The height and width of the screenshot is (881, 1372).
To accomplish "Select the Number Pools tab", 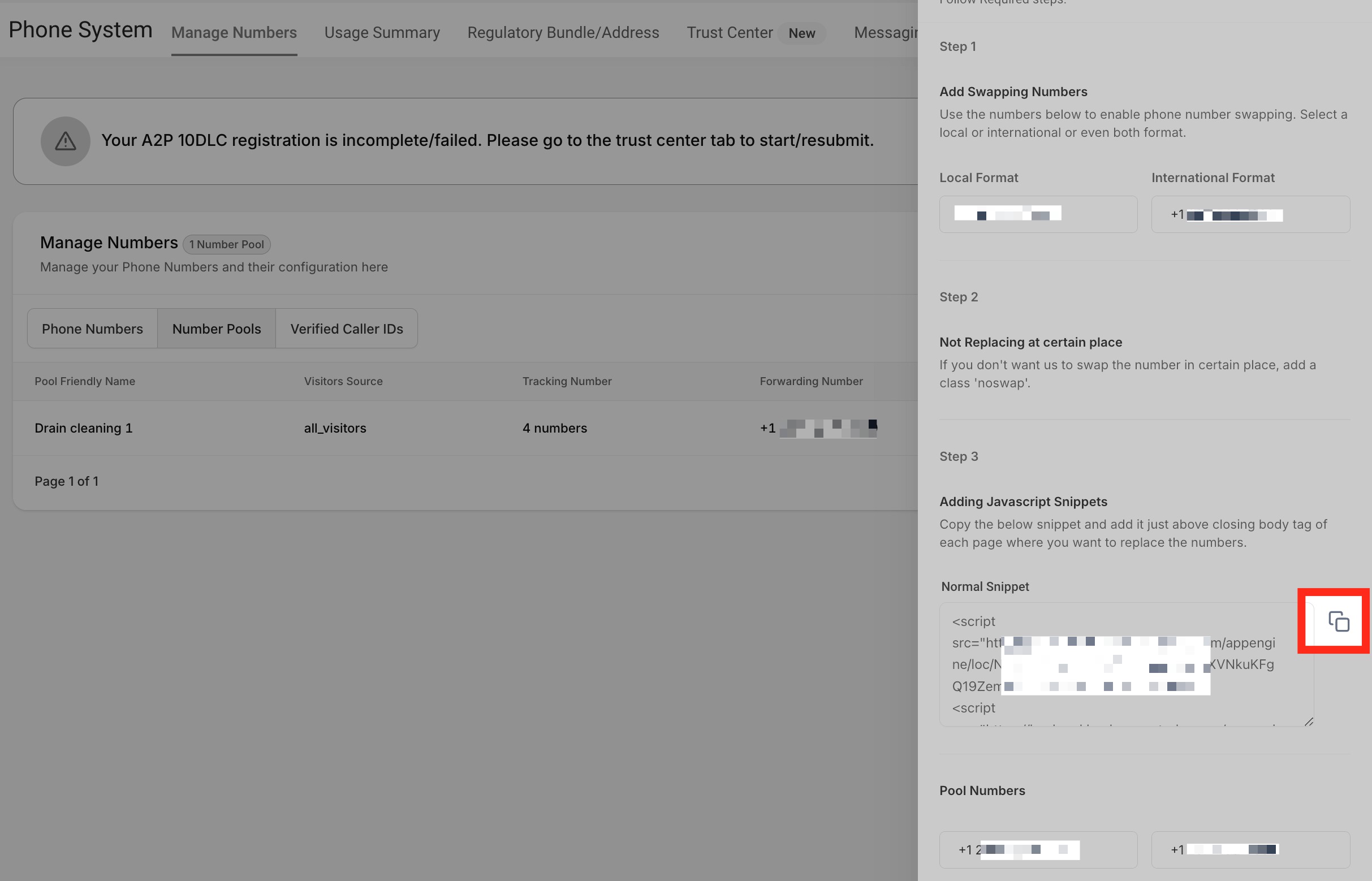I will tap(216, 329).
